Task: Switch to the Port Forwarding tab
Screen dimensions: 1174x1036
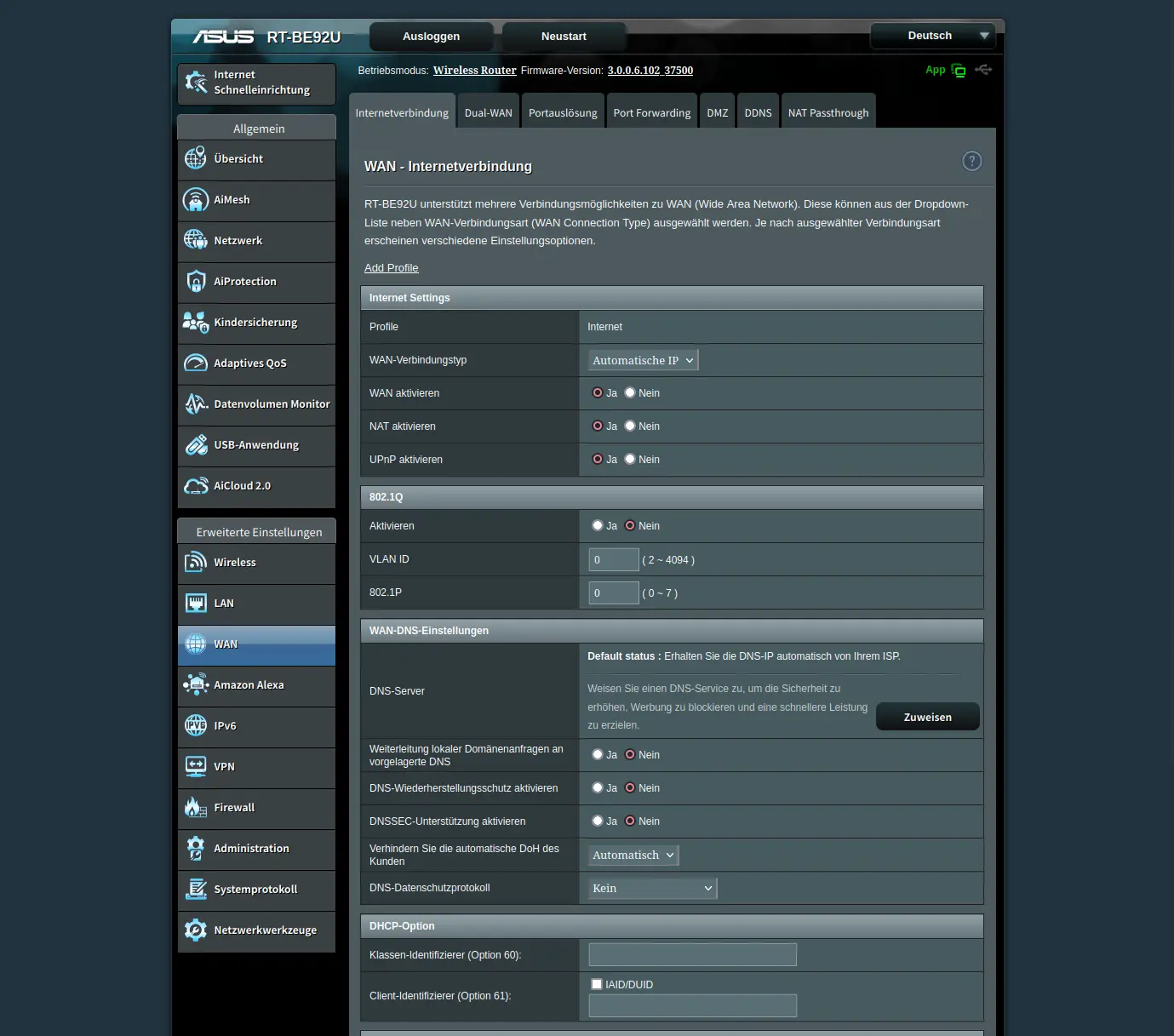Action: (651, 113)
